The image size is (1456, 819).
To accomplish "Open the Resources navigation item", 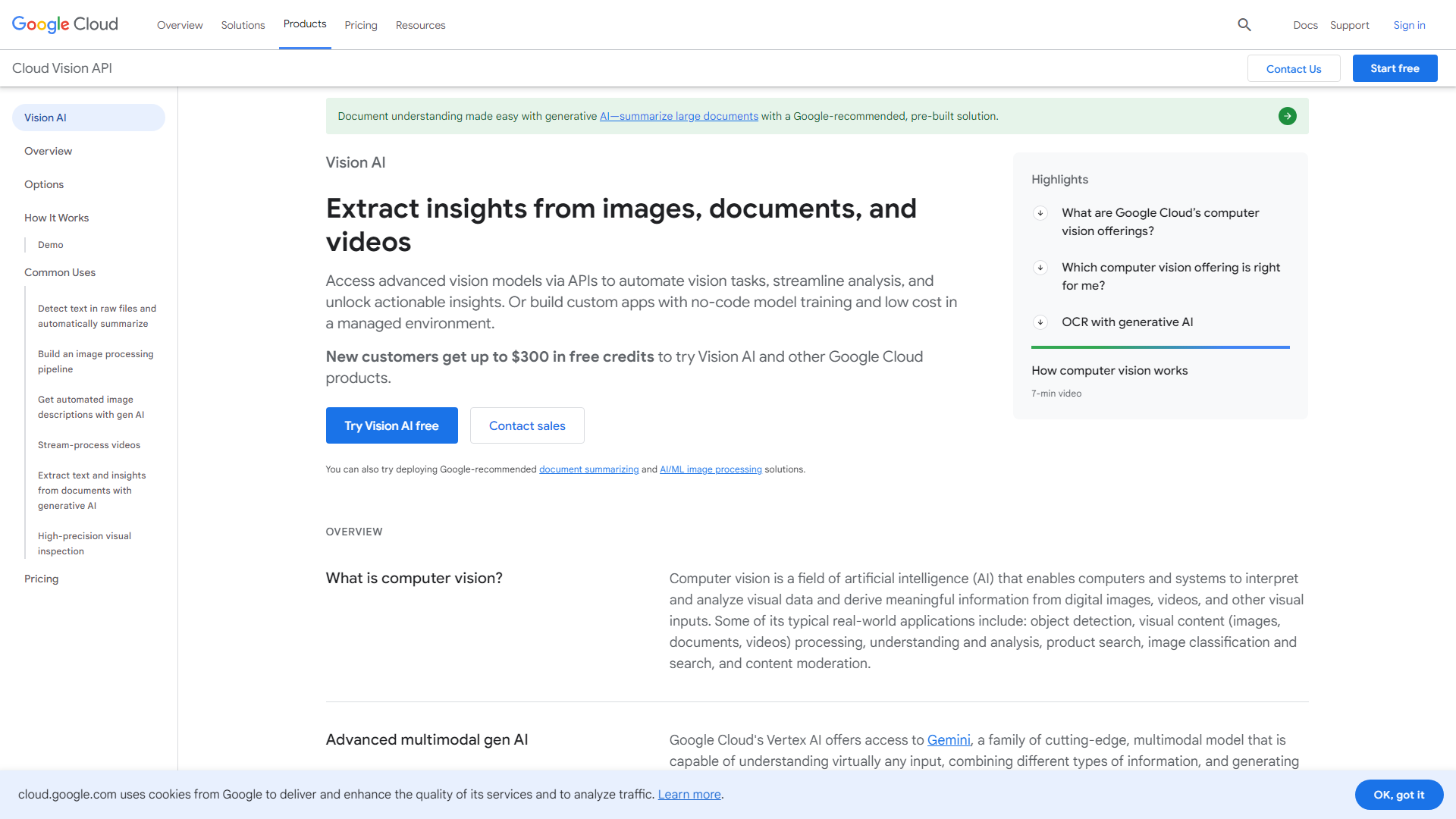I will tap(421, 25).
